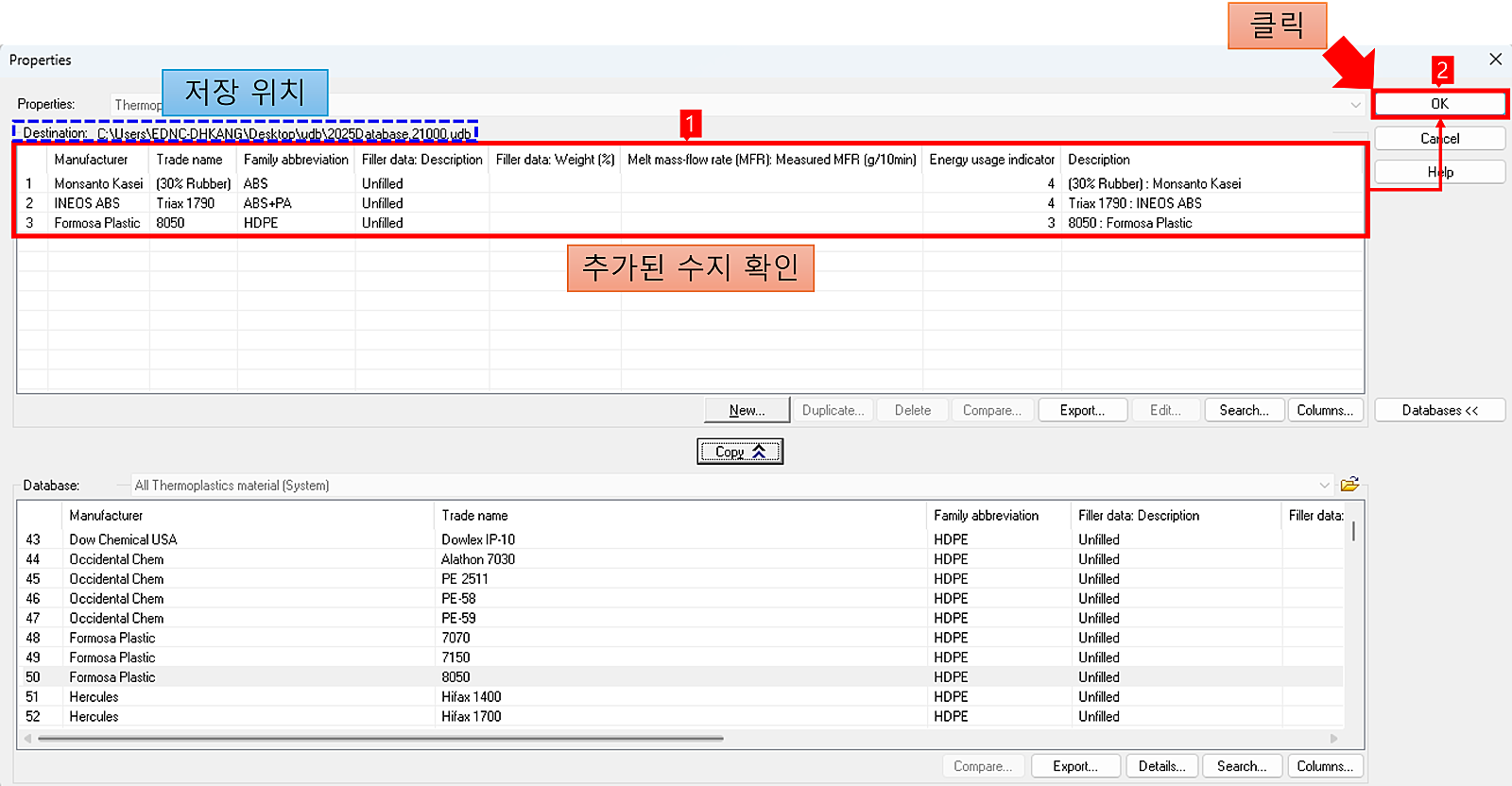1512x786 pixels.
Task: Click the upper Columns... button
Action: [1325, 410]
